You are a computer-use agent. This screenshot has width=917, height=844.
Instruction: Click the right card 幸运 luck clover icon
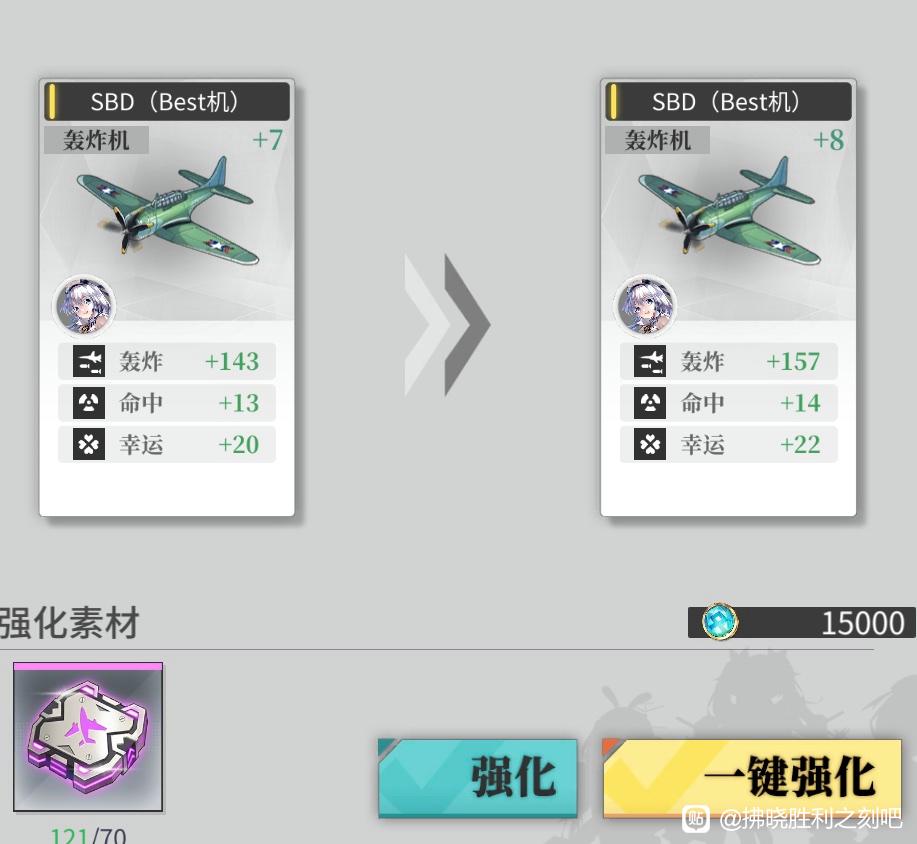pyautogui.click(x=650, y=445)
